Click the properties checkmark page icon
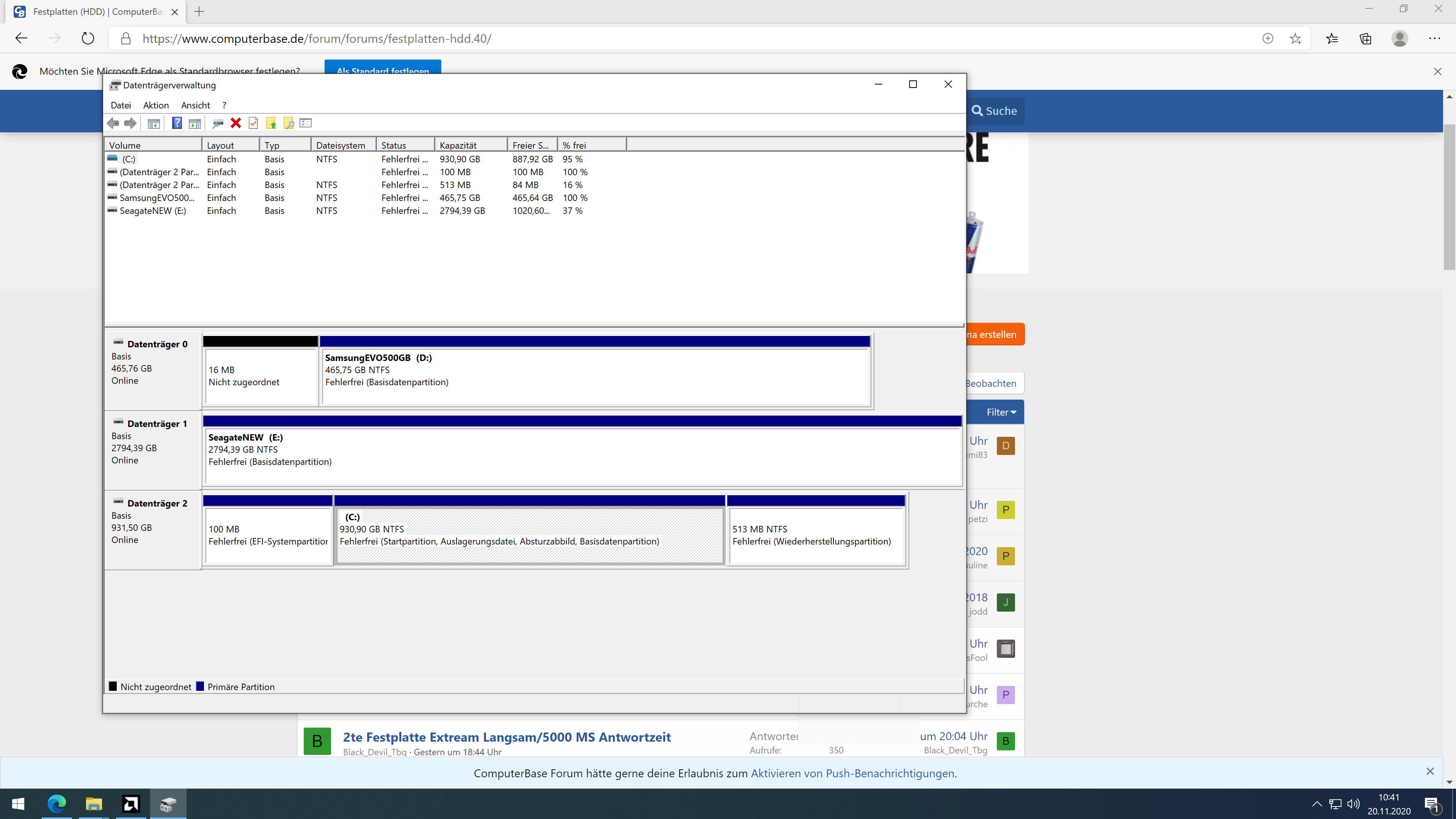 point(253,123)
